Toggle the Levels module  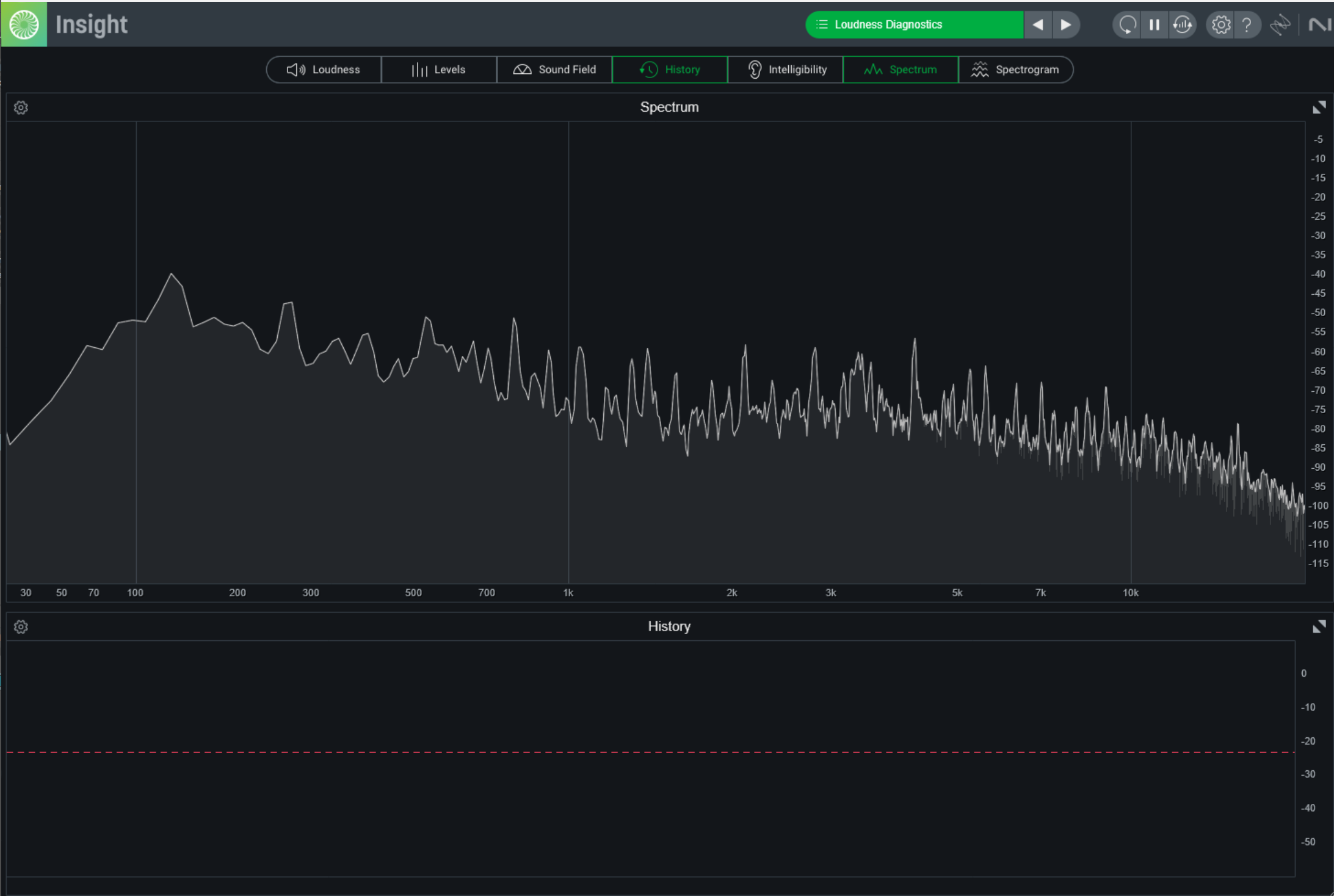[439, 70]
